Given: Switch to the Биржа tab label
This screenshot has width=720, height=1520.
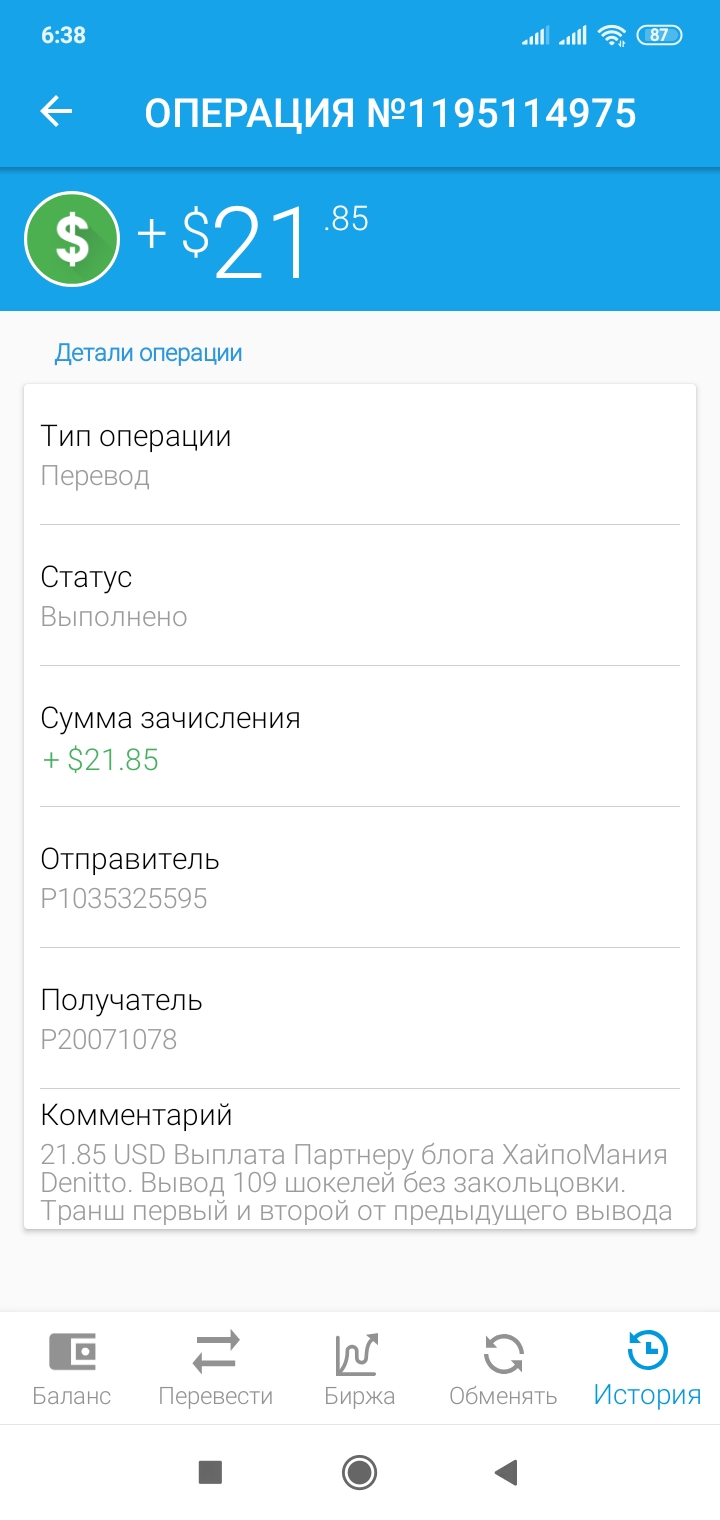Looking at the screenshot, I should (359, 1396).
